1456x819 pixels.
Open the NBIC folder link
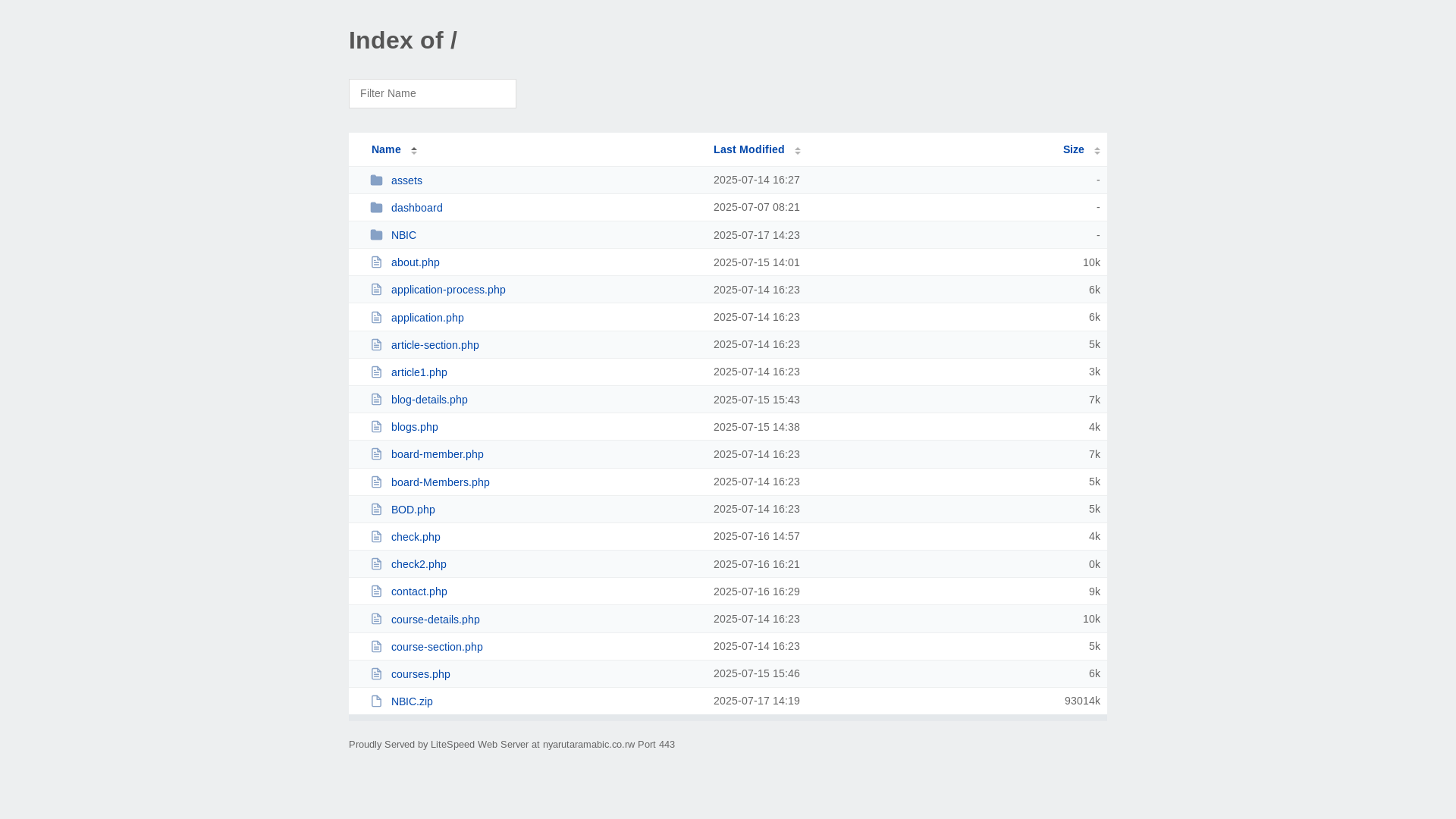click(403, 235)
